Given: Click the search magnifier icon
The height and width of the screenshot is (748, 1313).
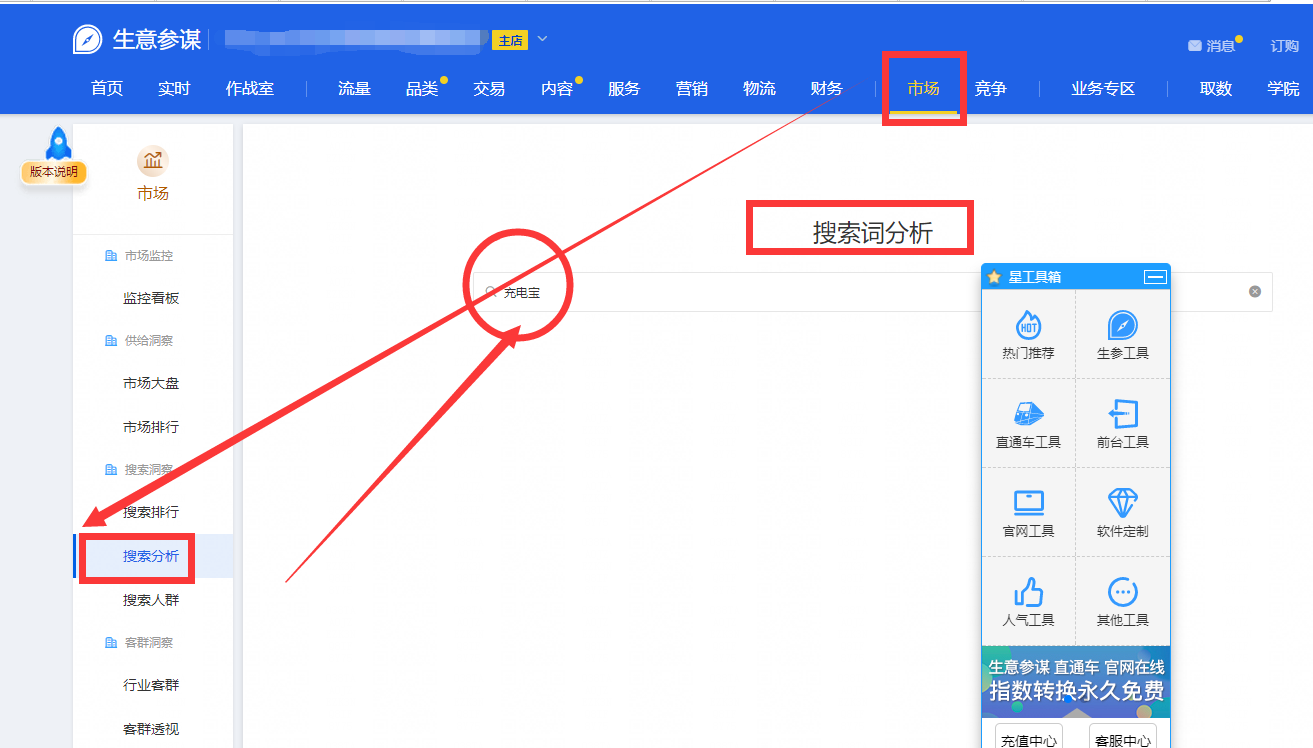Looking at the screenshot, I should [491, 292].
